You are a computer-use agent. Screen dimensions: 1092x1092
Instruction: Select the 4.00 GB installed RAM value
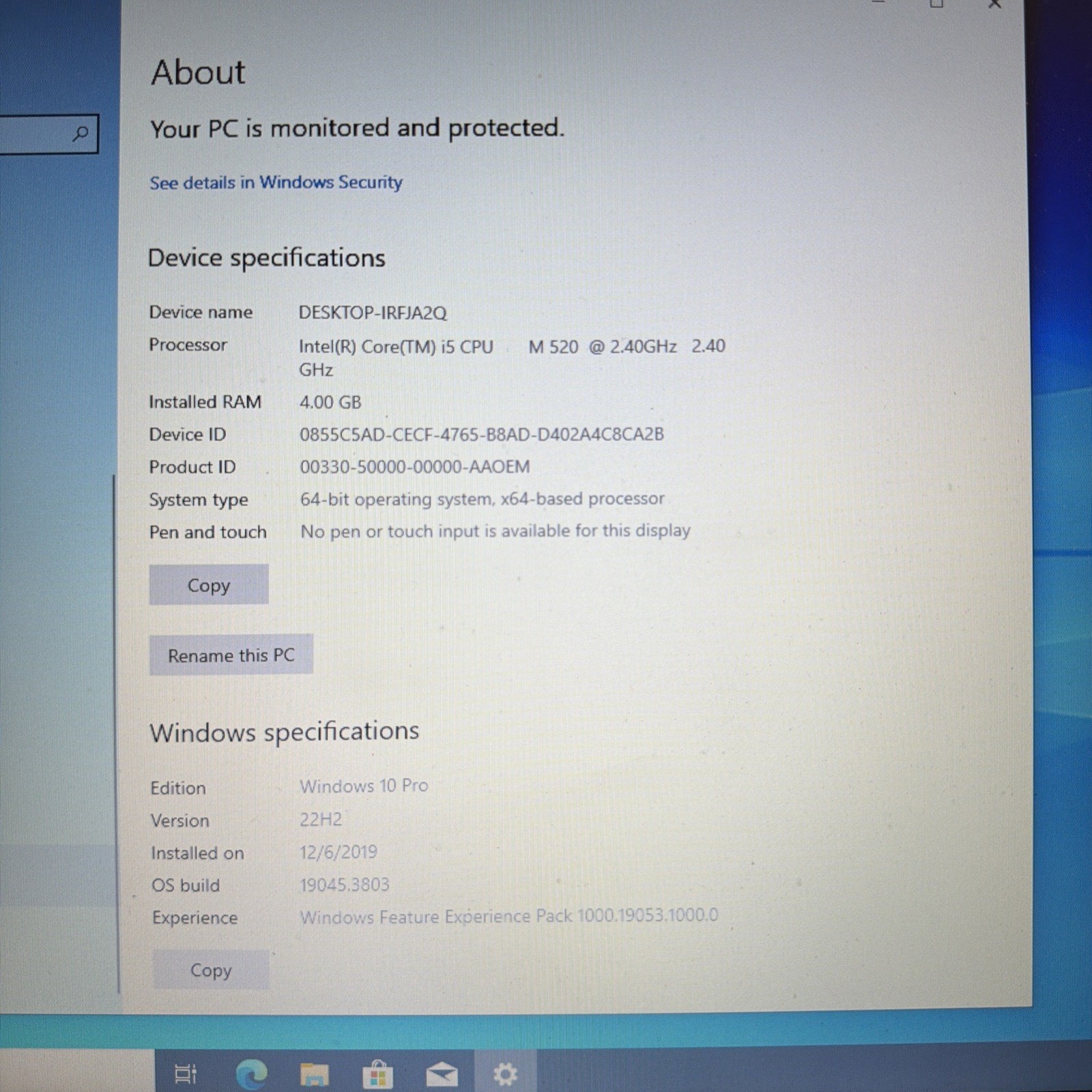pyautogui.click(x=330, y=402)
